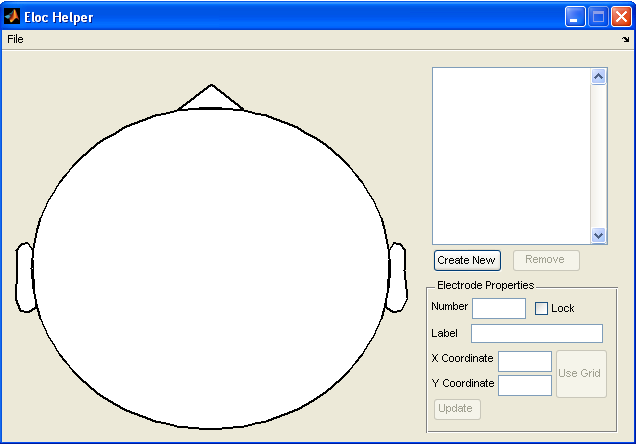Open the File menu

click(x=15, y=39)
